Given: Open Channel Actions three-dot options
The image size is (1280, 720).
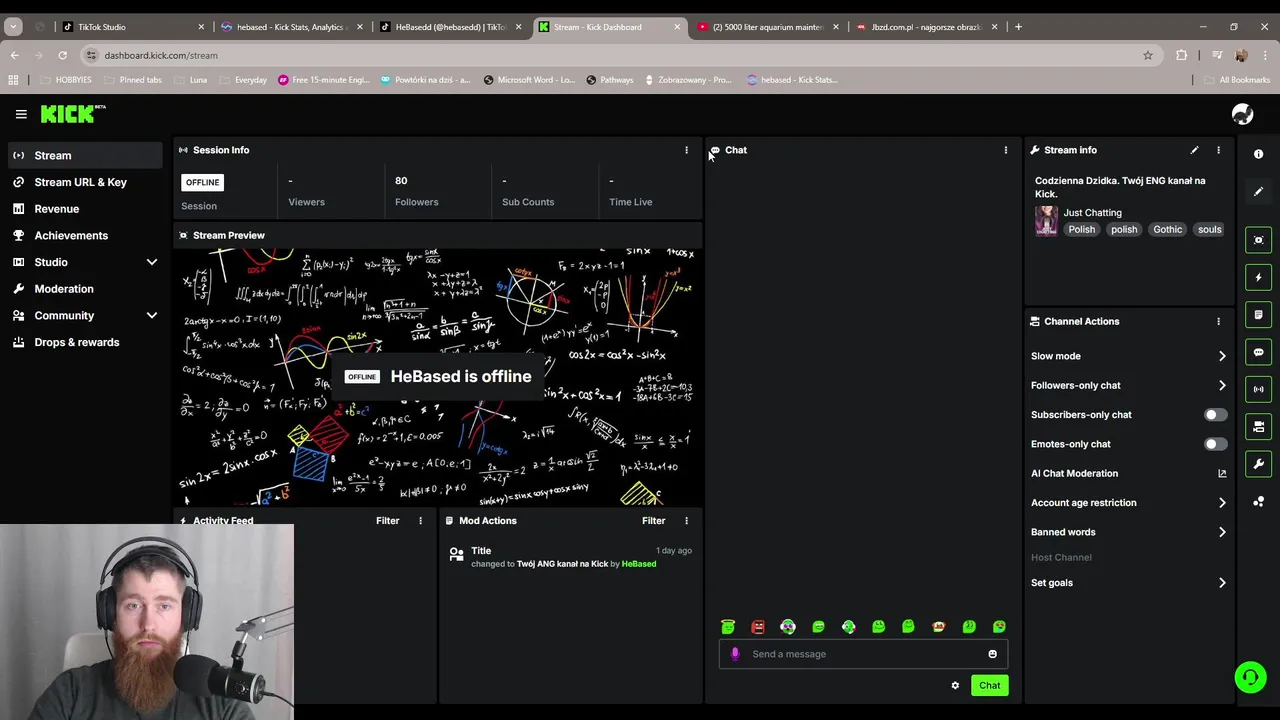Looking at the screenshot, I should point(1218,321).
